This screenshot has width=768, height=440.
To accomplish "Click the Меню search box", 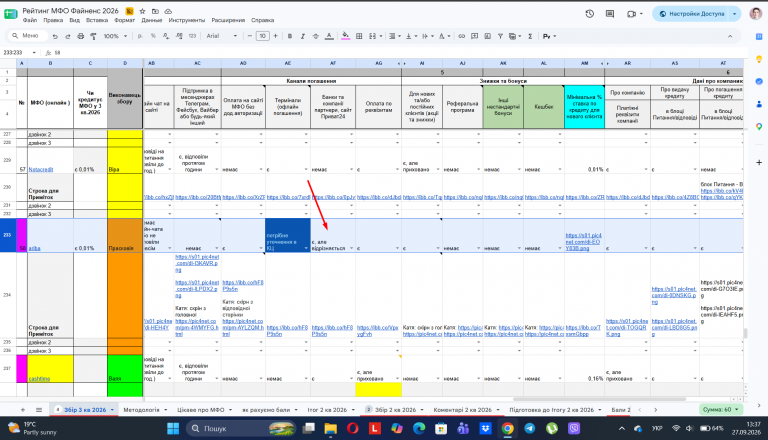I will click(x=28, y=36).
